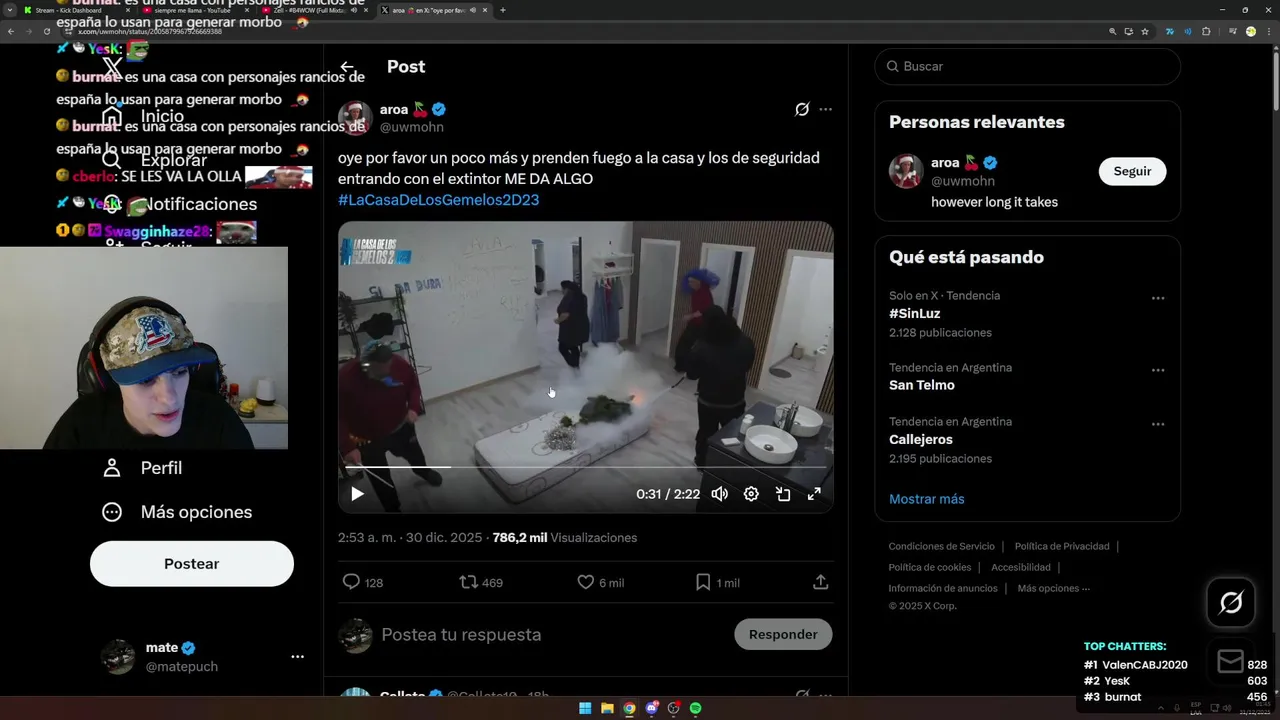
Task: Follow aroa with the Seguir button
Action: tap(1132, 171)
